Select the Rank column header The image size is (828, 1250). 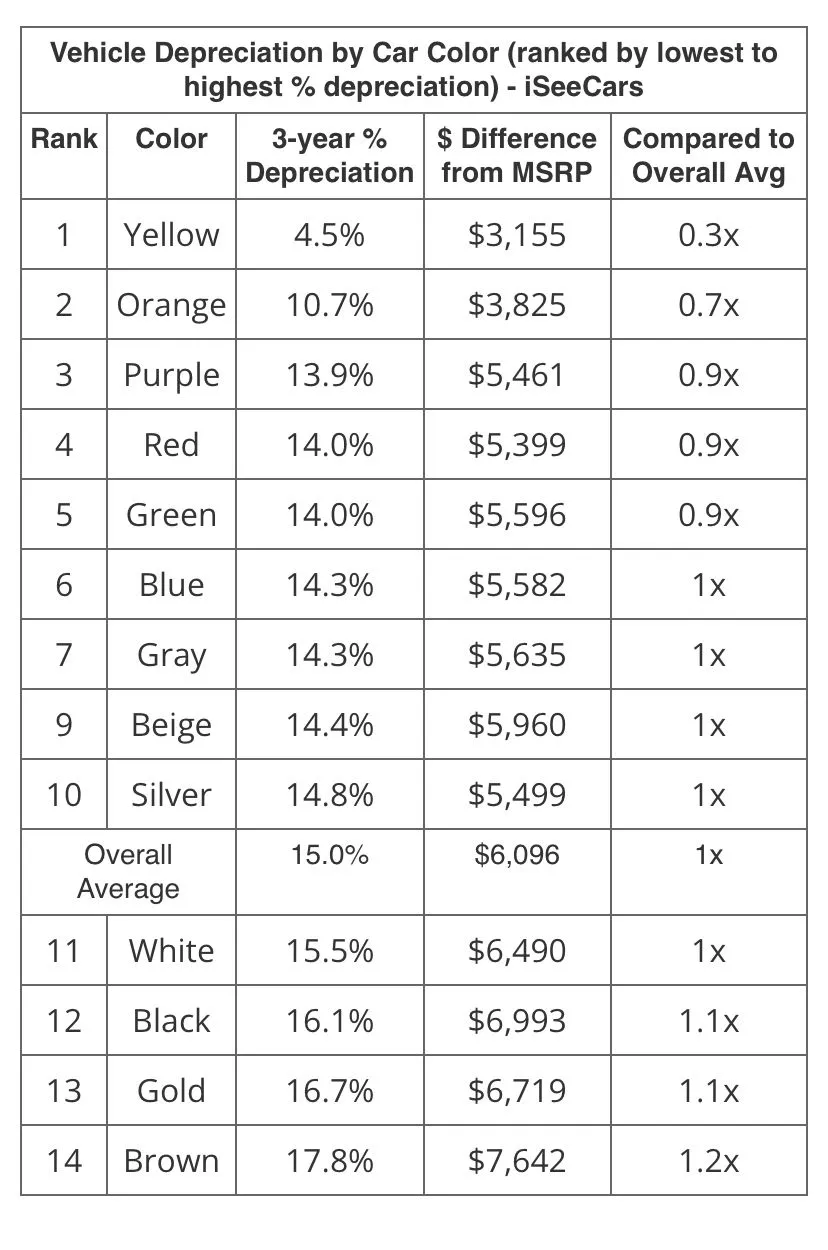pyautogui.click(x=64, y=139)
